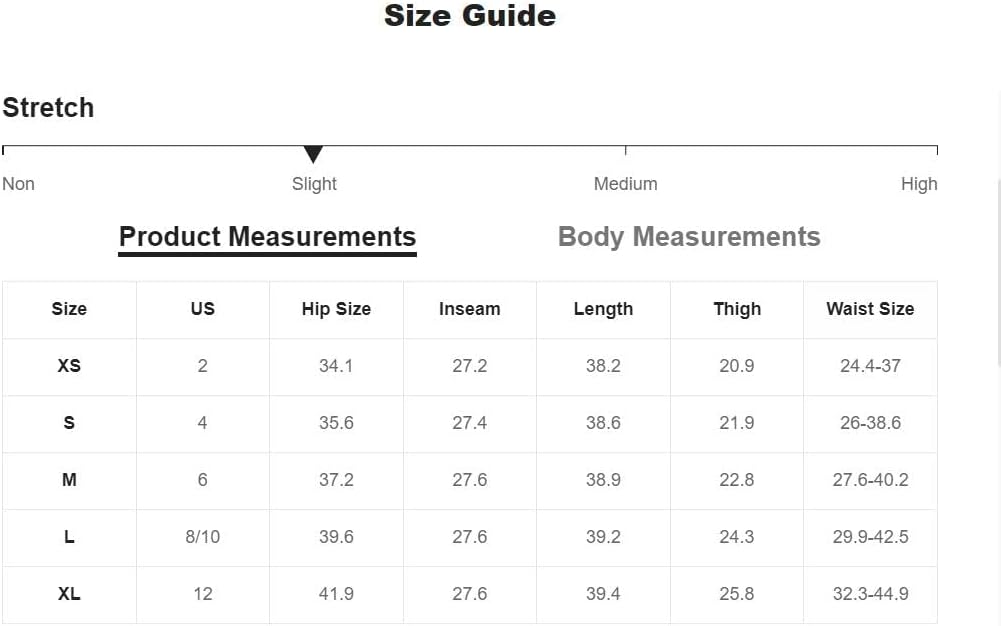Select the Product Measurements tab

pyautogui.click(x=267, y=237)
